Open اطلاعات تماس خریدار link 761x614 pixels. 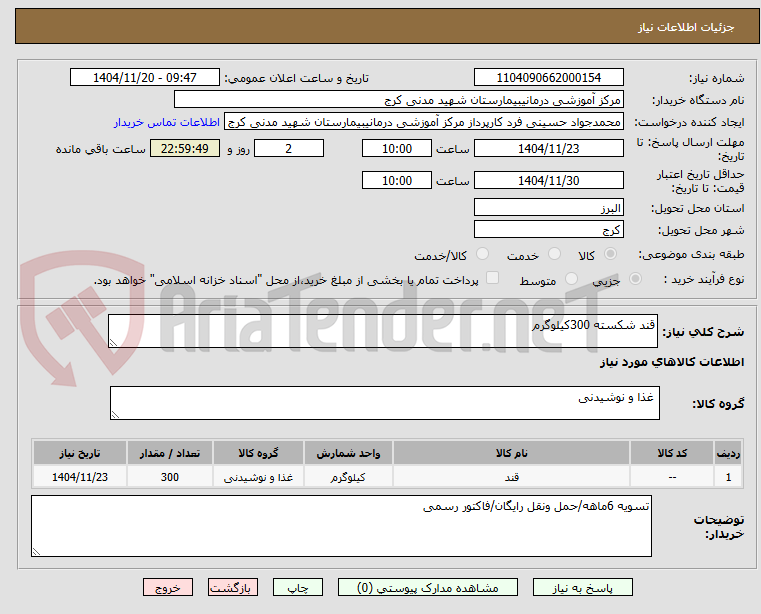[166, 122]
